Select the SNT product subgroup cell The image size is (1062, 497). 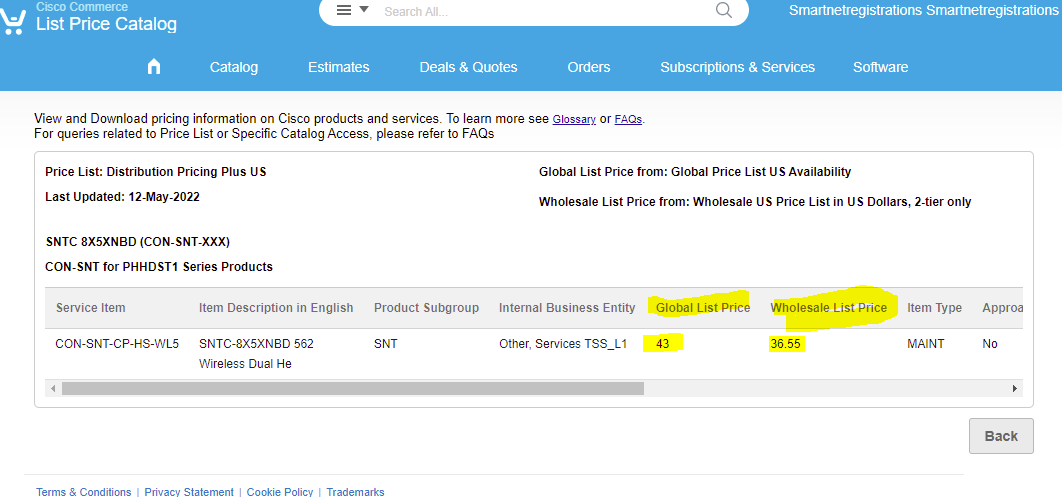click(385, 343)
